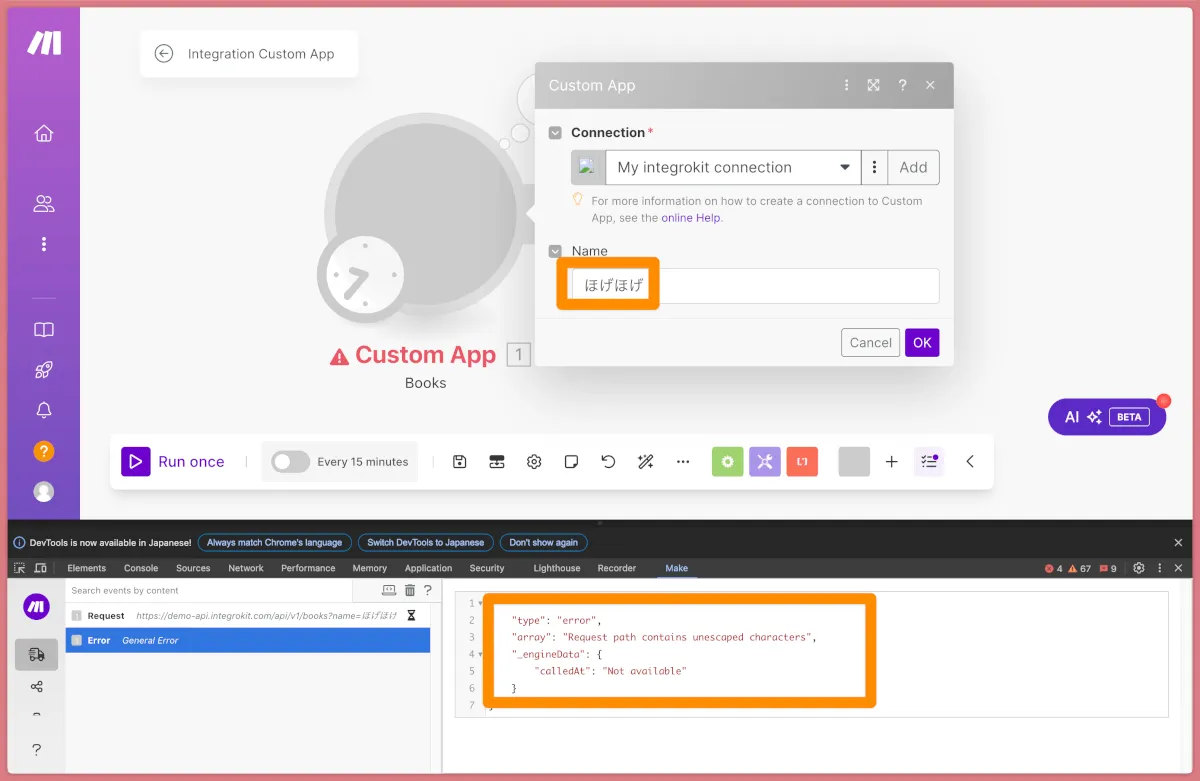Open the three-dot menu in Custom App header
This screenshot has width=1200, height=781.
pos(846,86)
